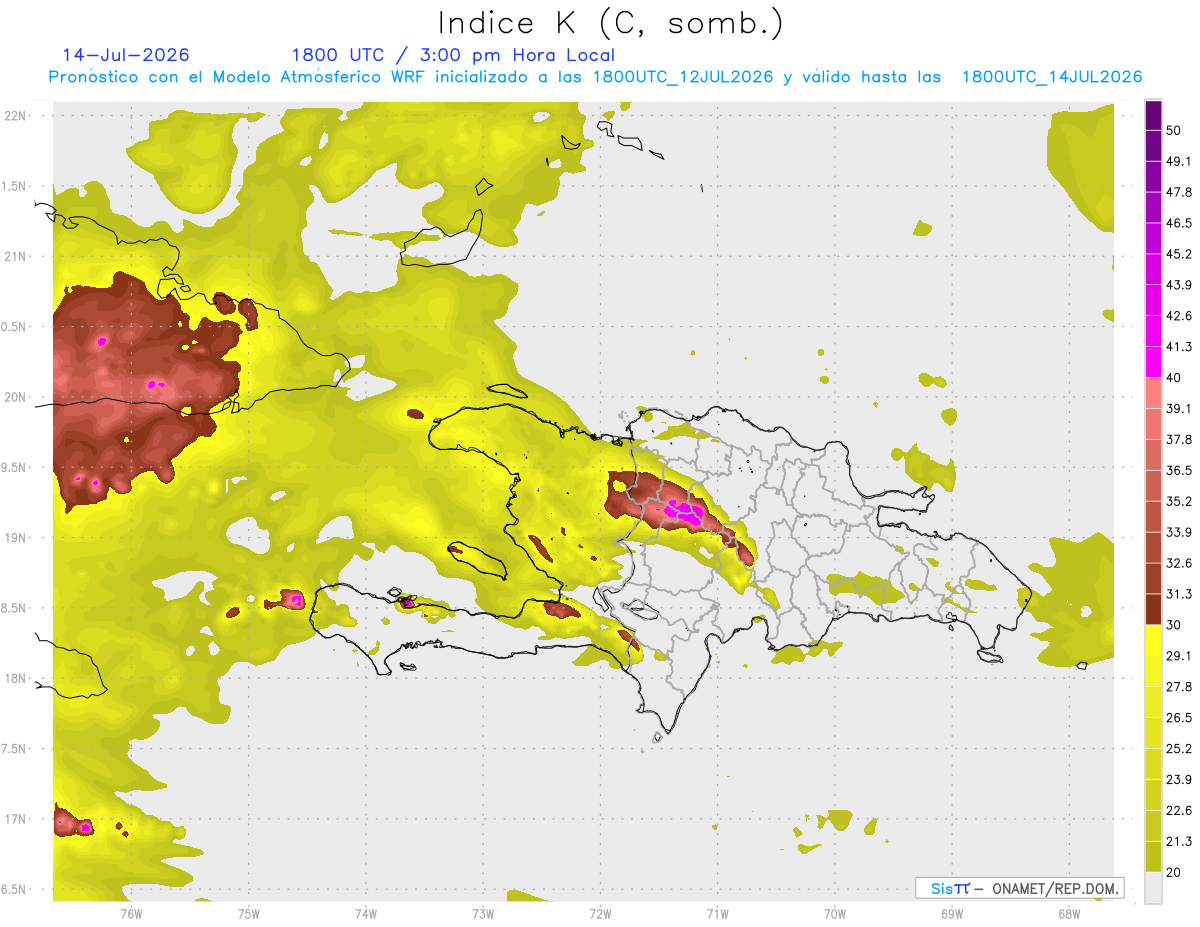This screenshot has height=927, width=1200.
Task: Pick the magenta legend swatch between 40 and 41.3
Action: pos(1153,361)
